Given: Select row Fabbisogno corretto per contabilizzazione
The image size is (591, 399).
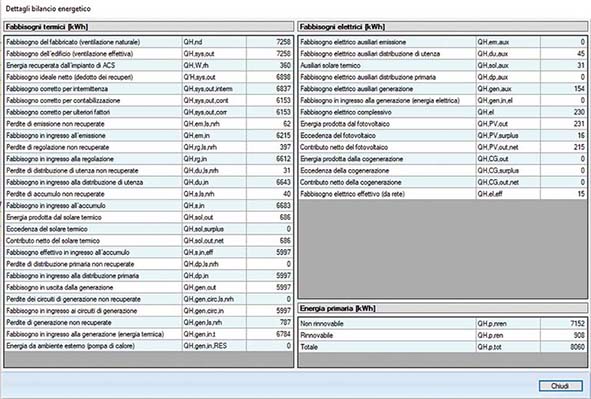Looking at the screenshot, I should point(149,100).
